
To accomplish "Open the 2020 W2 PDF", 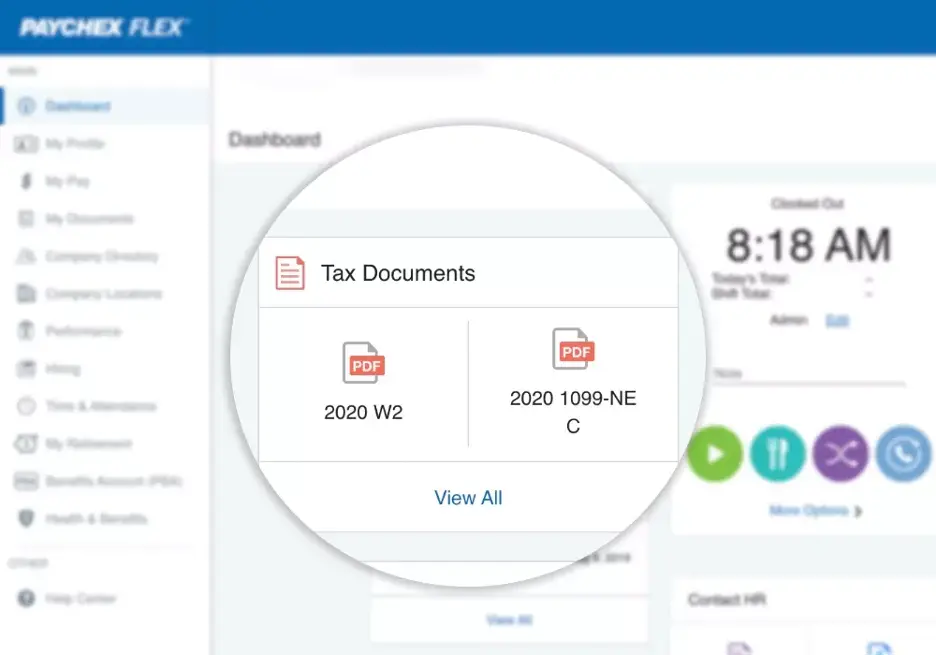I will 363,363.
